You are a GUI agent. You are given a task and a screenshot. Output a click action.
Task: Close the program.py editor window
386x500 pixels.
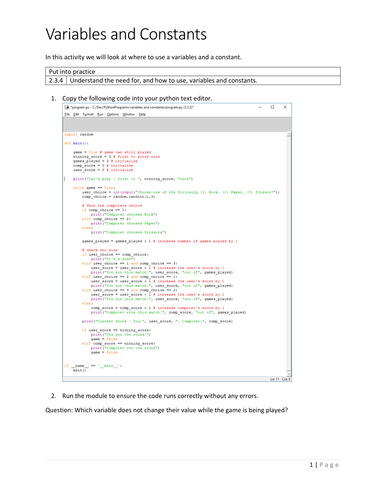point(285,107)
